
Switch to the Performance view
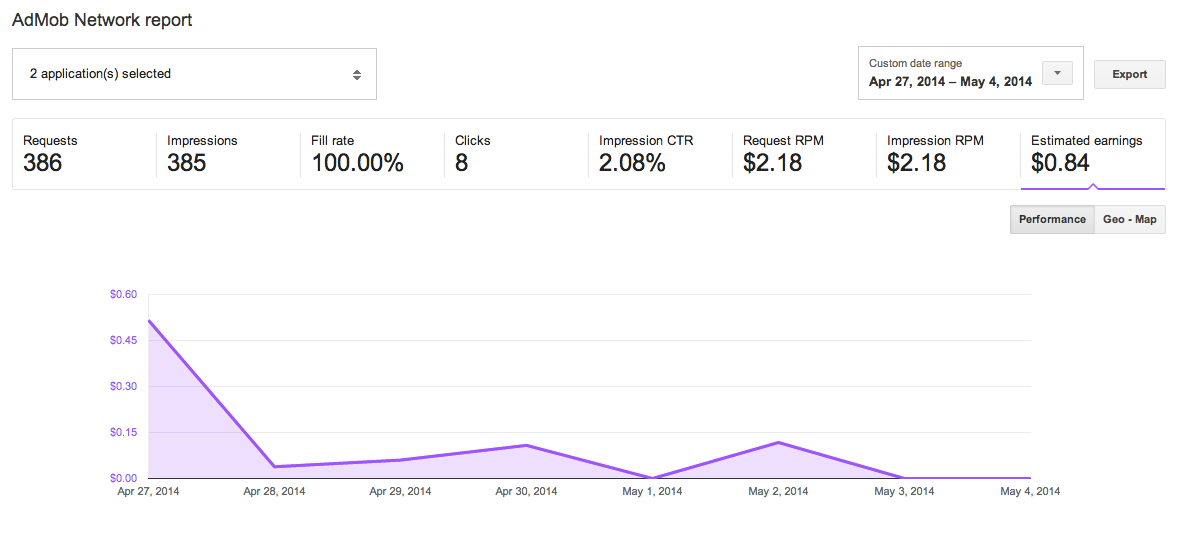coord(1052,219)
